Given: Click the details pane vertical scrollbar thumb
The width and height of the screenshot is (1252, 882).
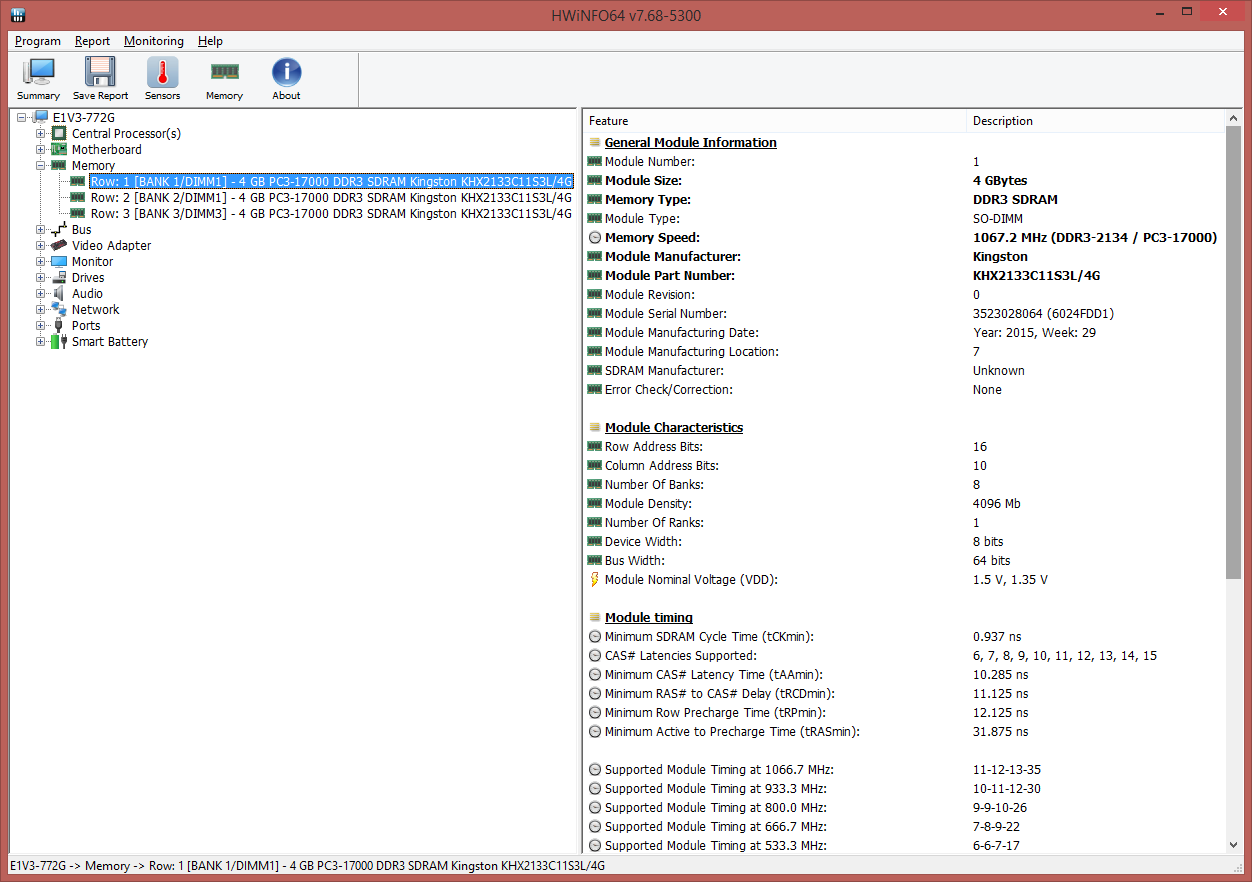Looking at the screenshot, I should [1233, 352].
